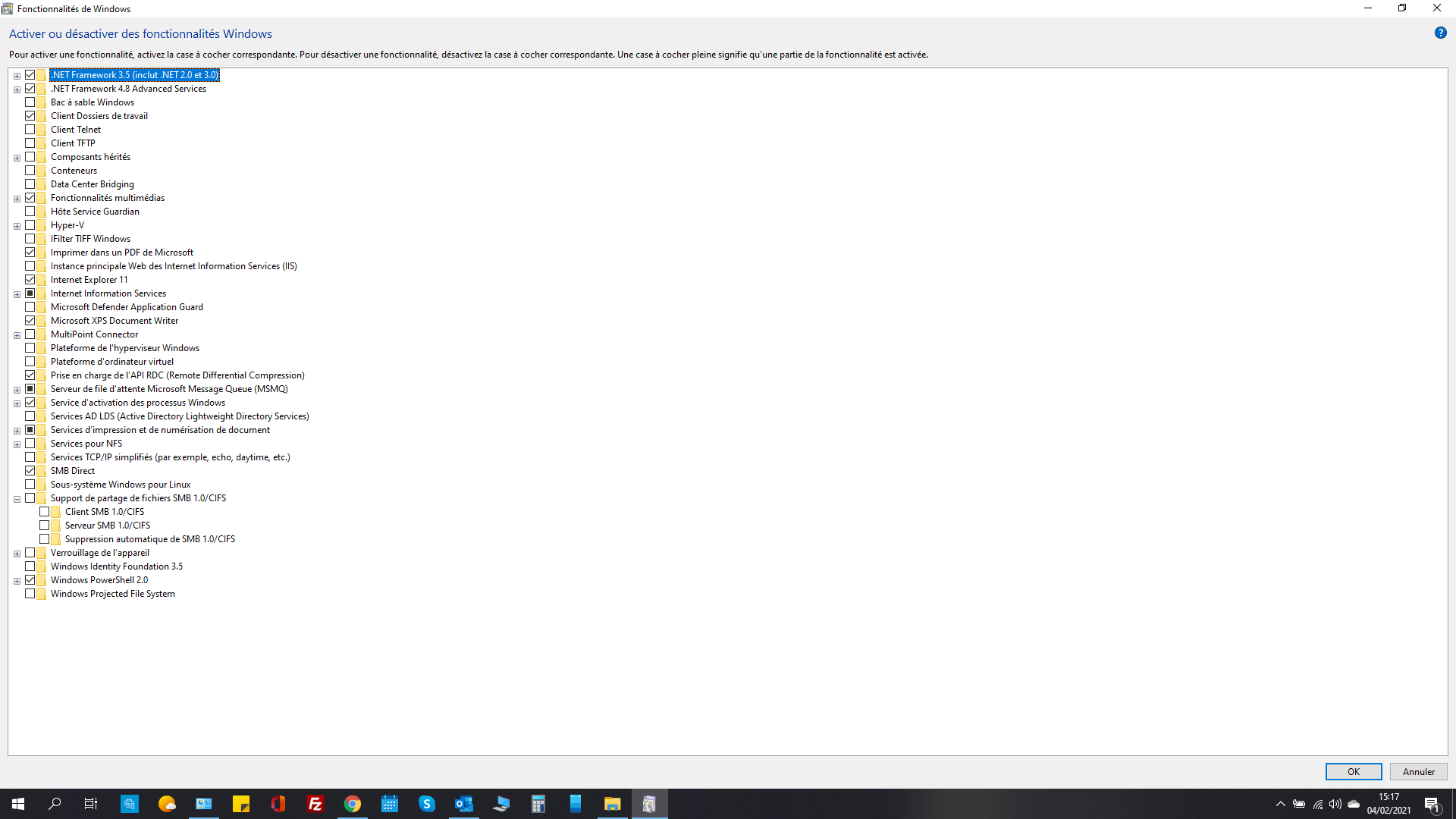
Task: Collapse Support de partage de fichiers SMB 1.0/CIFS
Action: (17, 499)
